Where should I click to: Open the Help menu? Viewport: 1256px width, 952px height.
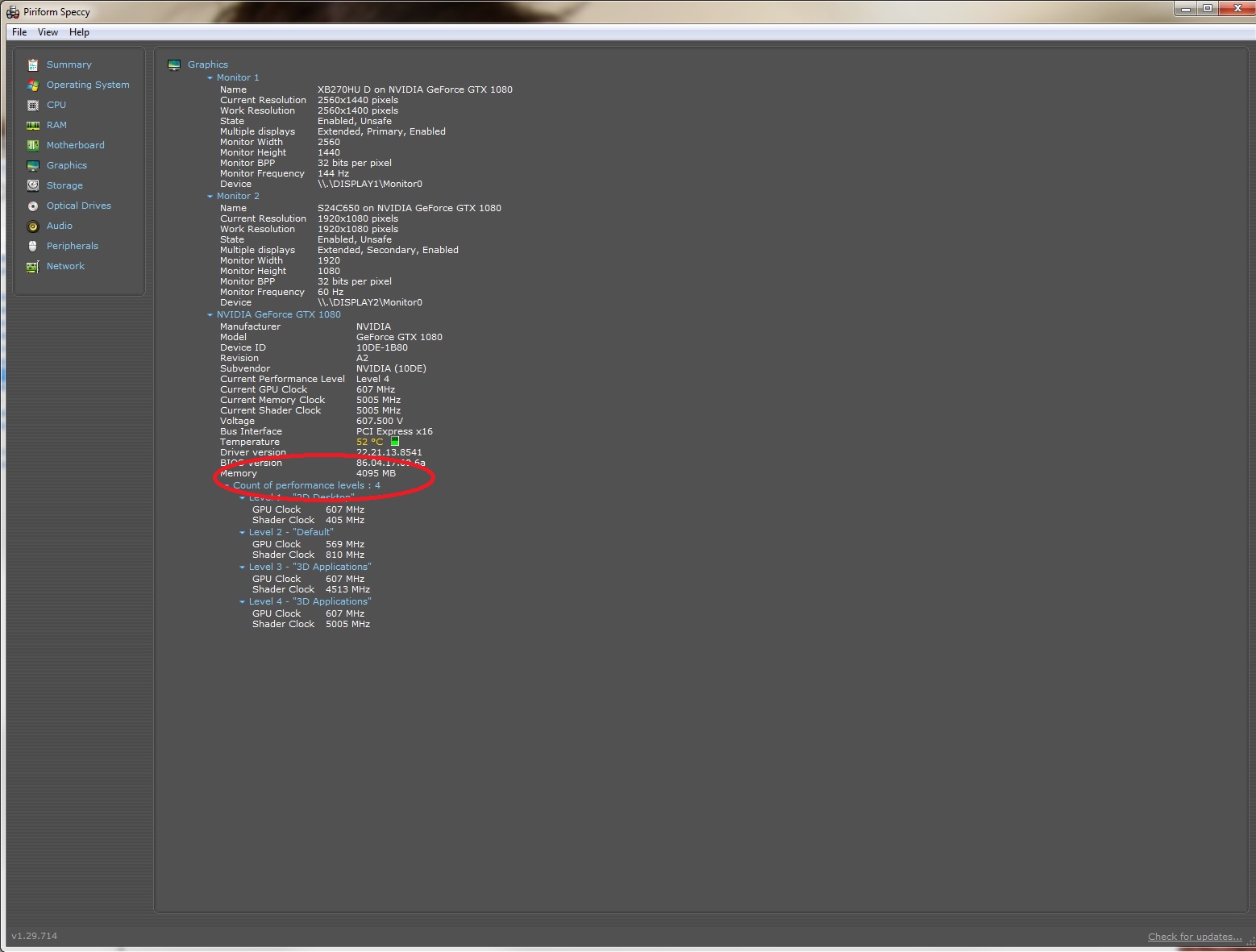click(x=79, y=32)
